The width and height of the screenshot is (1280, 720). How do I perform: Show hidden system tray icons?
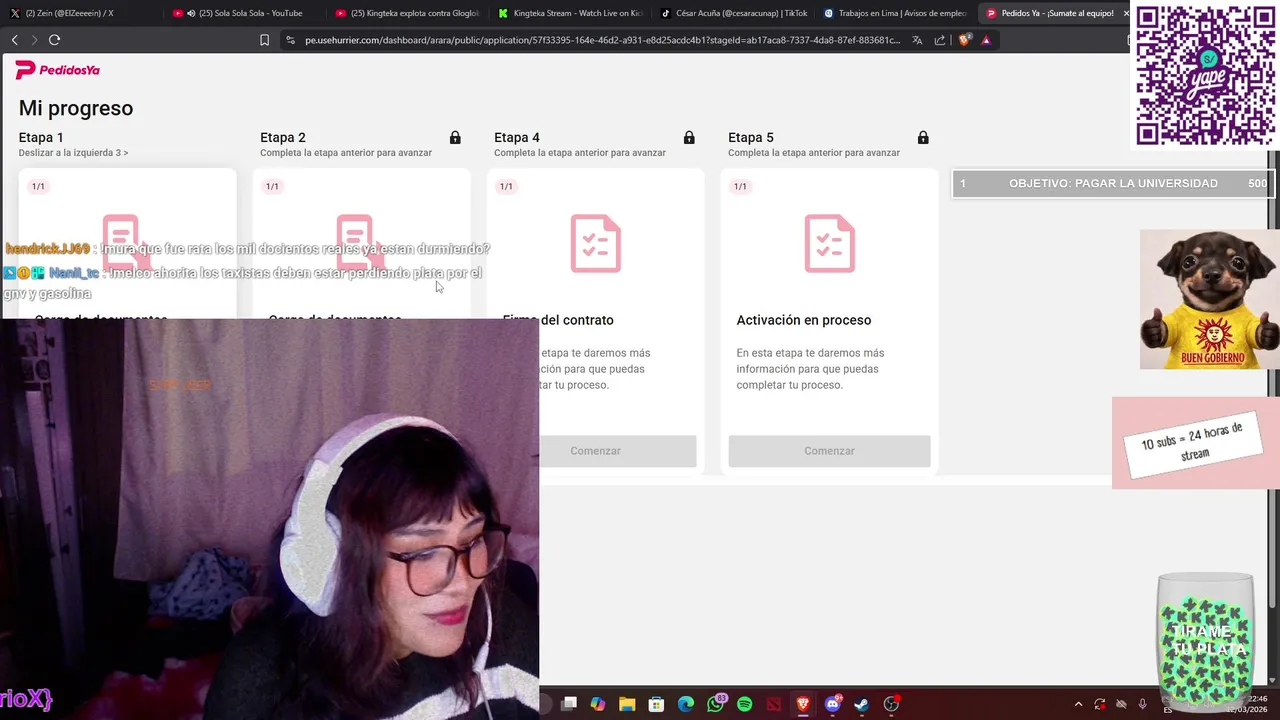(x=1078, y=704)
